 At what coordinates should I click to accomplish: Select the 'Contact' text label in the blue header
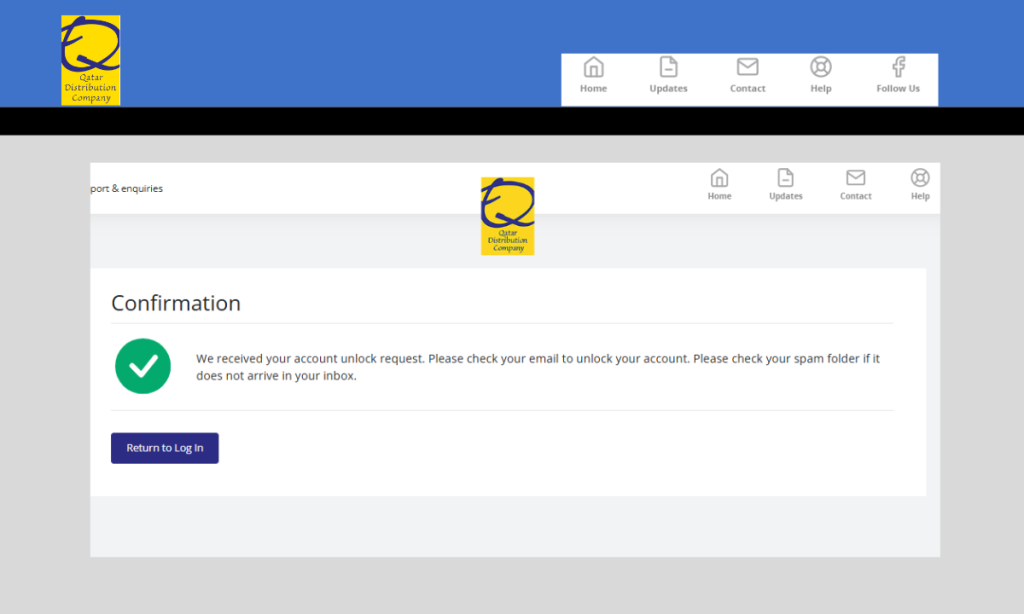747,89
